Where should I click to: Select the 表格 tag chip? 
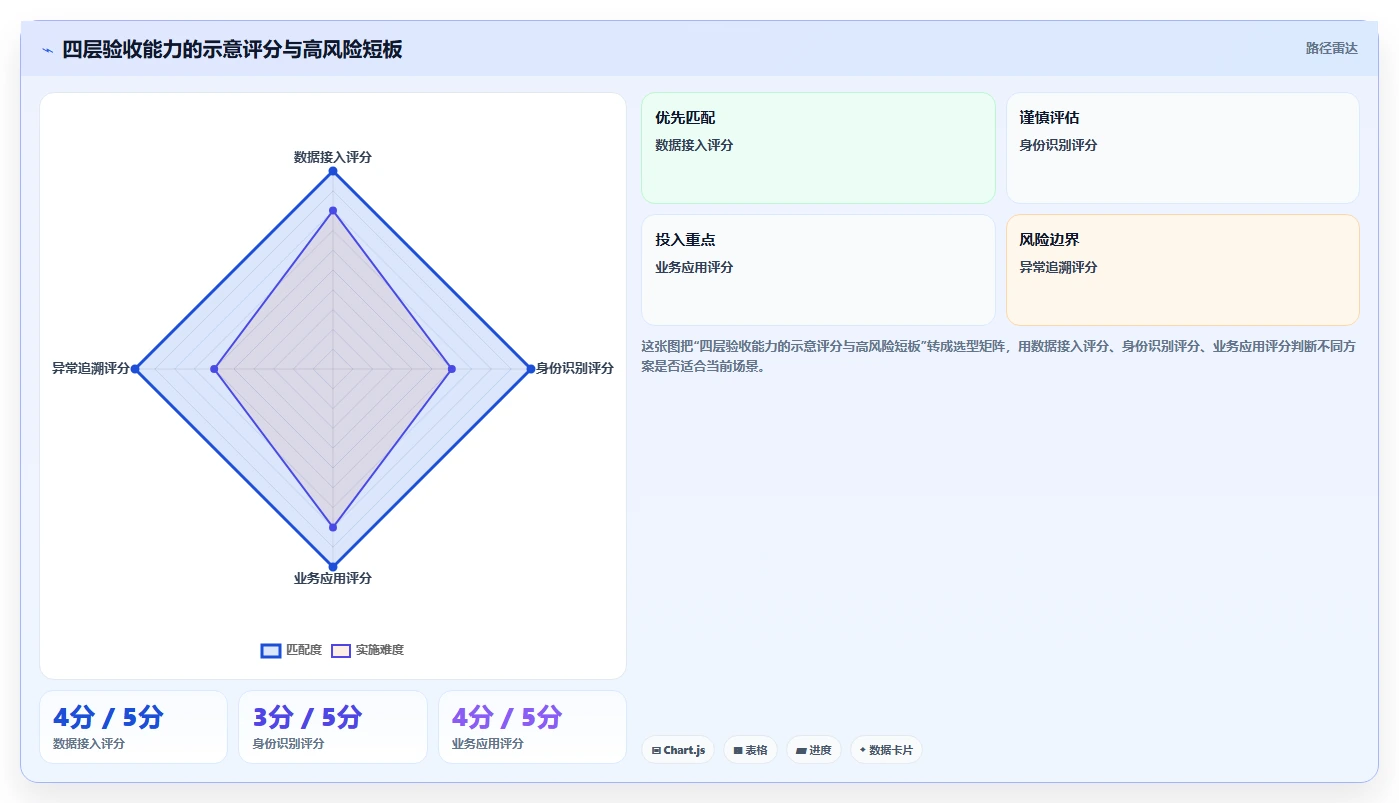coord(750,750)
